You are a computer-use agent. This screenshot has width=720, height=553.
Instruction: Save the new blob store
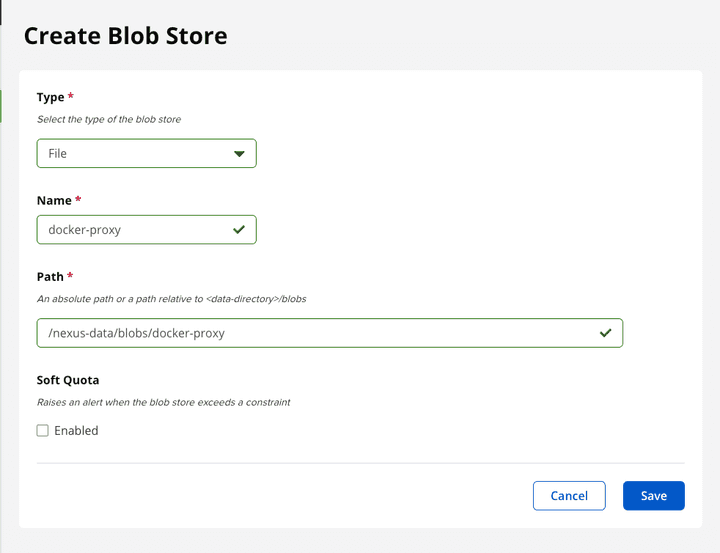point(653,496)
